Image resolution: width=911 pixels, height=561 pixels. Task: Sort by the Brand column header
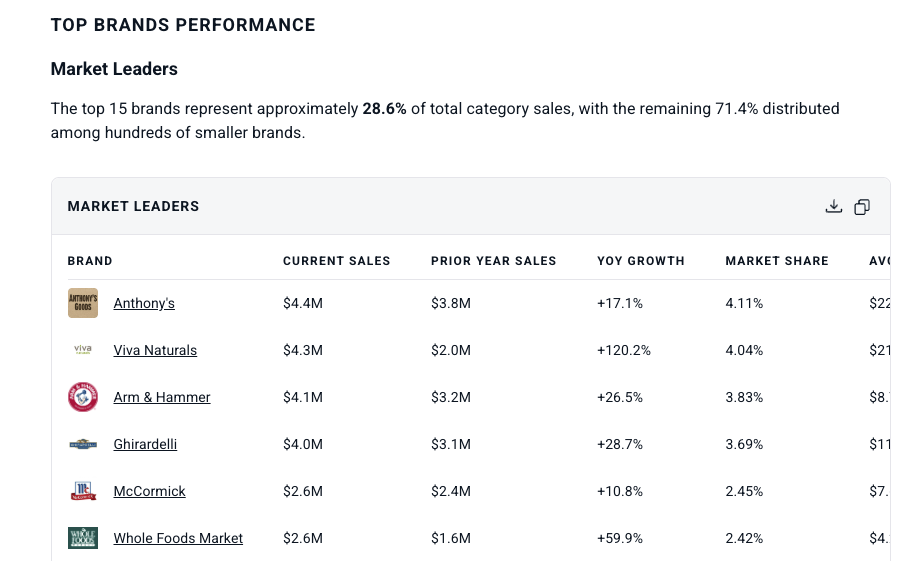[x=90, y=261]
